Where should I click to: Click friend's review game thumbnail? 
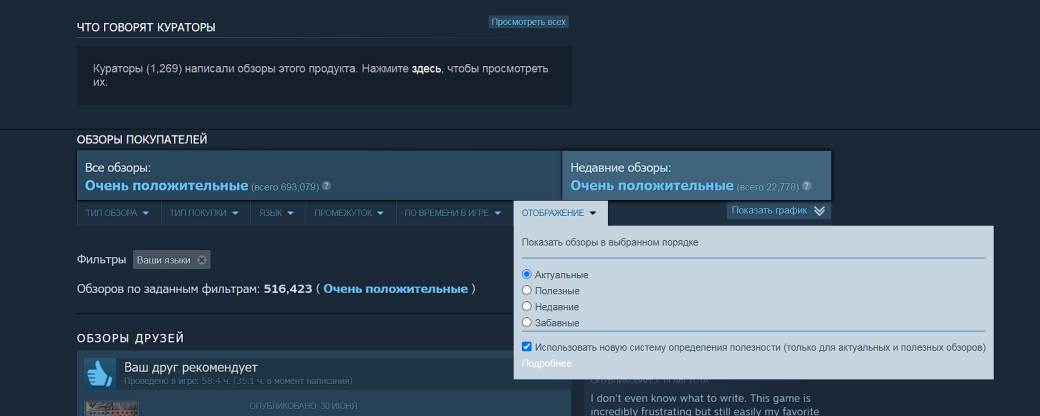point(111,408)
